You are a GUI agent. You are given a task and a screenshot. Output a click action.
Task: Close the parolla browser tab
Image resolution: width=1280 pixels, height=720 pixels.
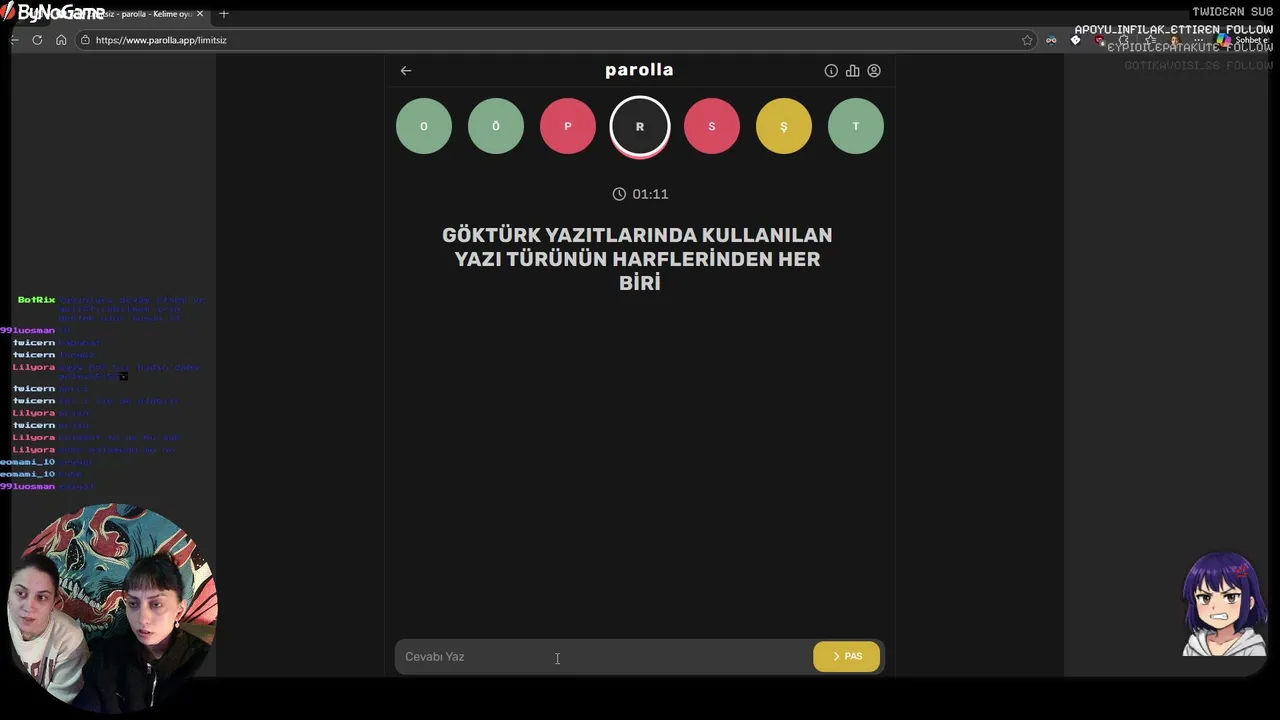200,14
